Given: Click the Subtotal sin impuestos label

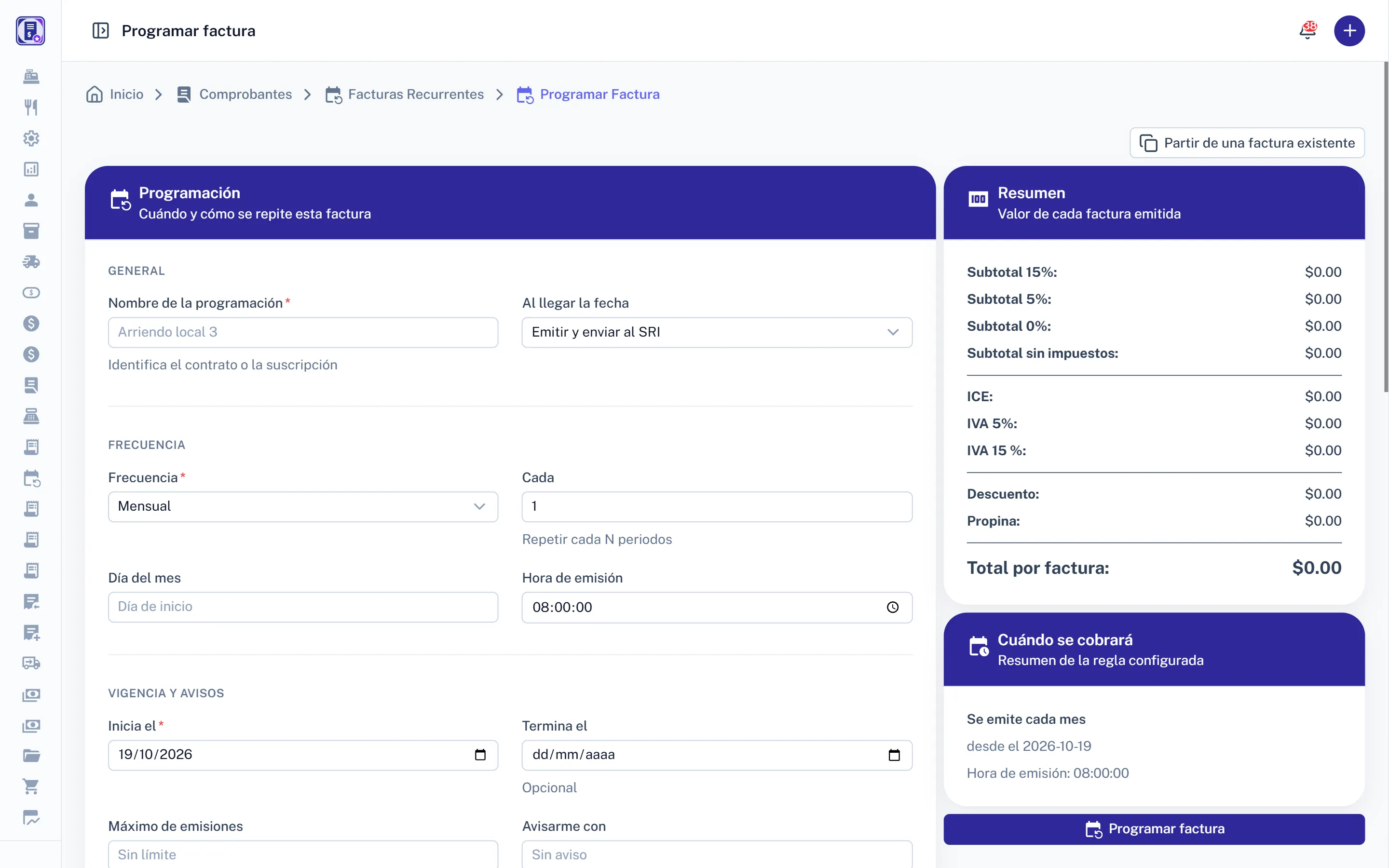Looking at the screenshot, I should point(1042,353).
